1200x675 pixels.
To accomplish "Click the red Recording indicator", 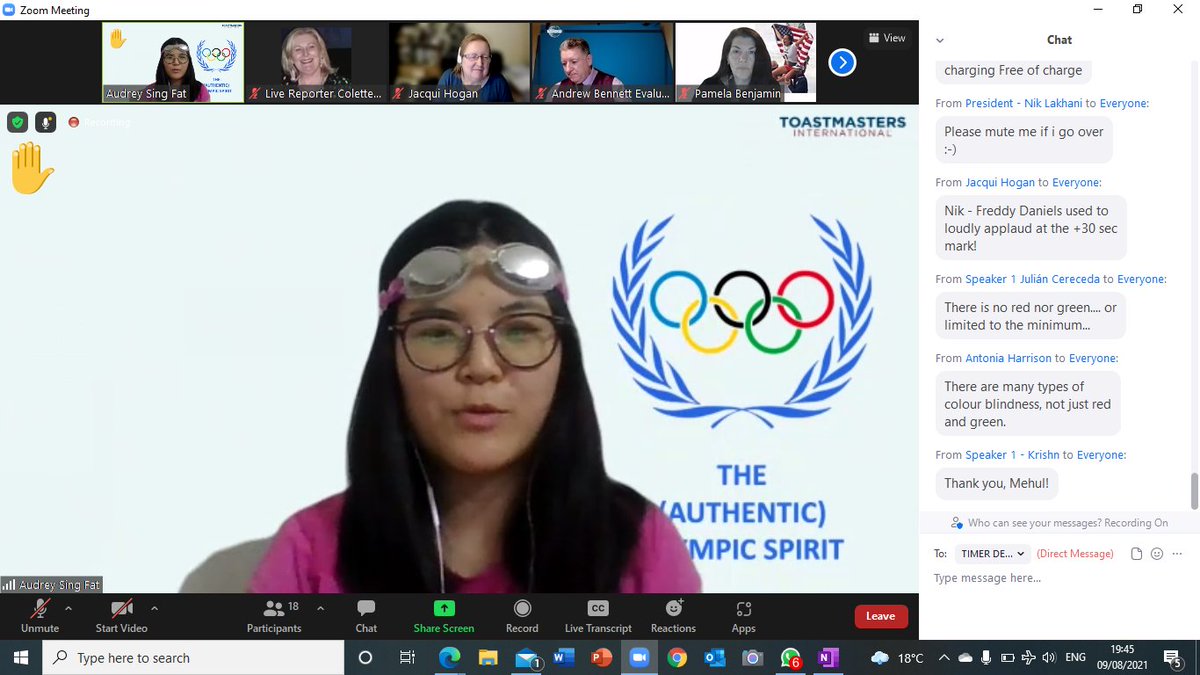I will 99,122.
